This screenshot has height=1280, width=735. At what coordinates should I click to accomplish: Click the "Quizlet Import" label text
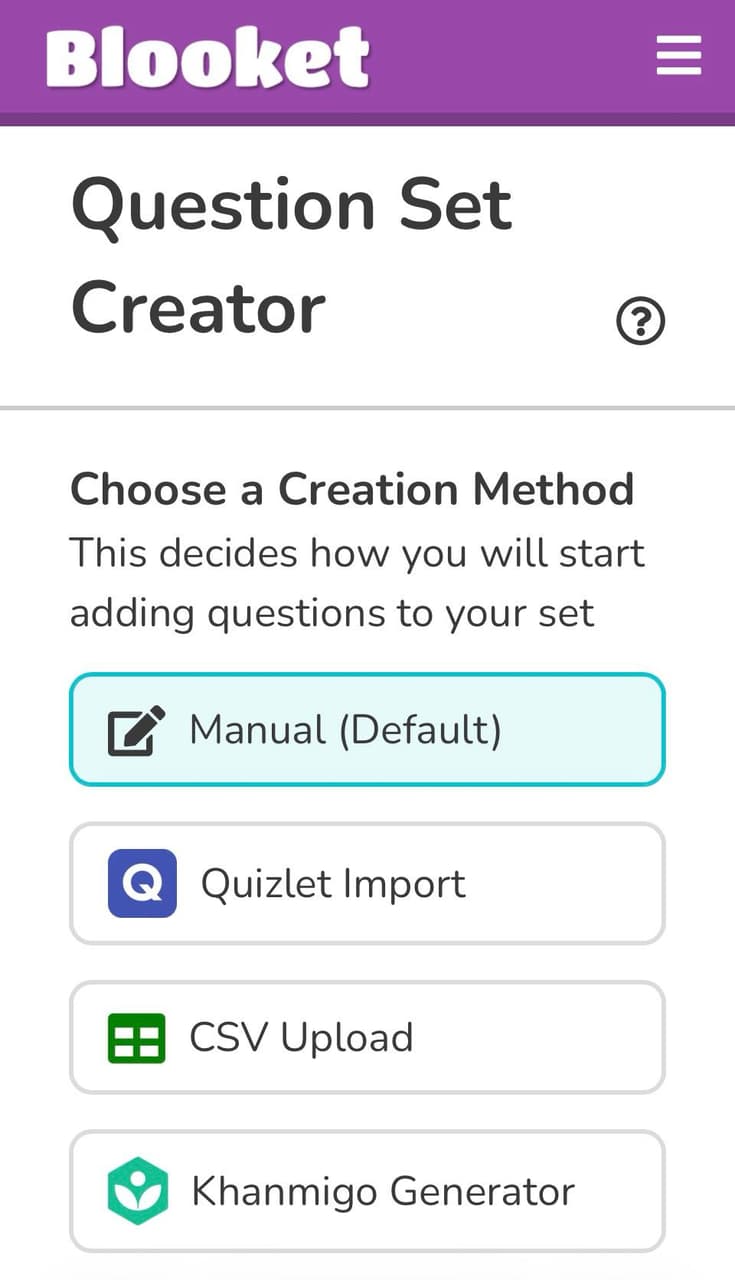click(x=333, y=884)
